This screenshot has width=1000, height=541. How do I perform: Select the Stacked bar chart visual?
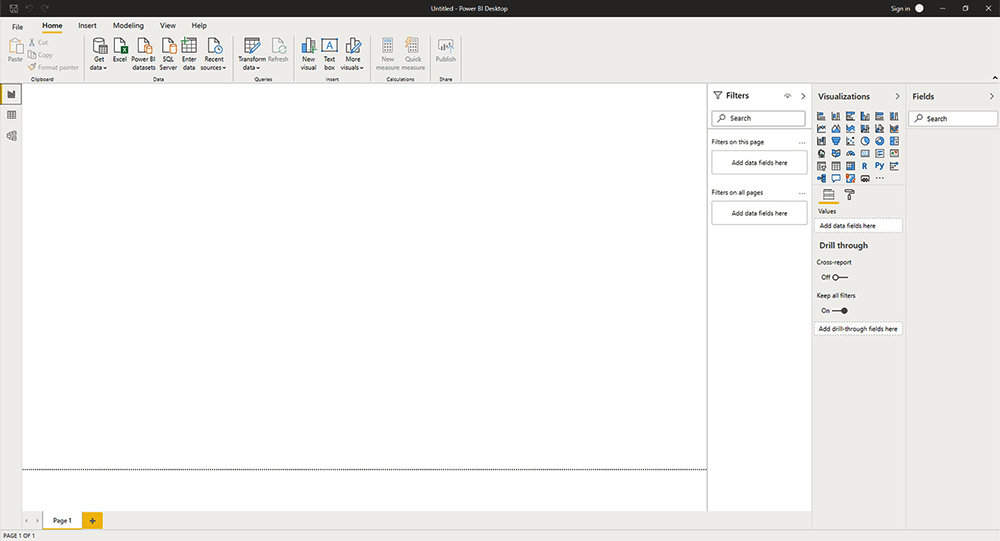[x=821, y=116]
